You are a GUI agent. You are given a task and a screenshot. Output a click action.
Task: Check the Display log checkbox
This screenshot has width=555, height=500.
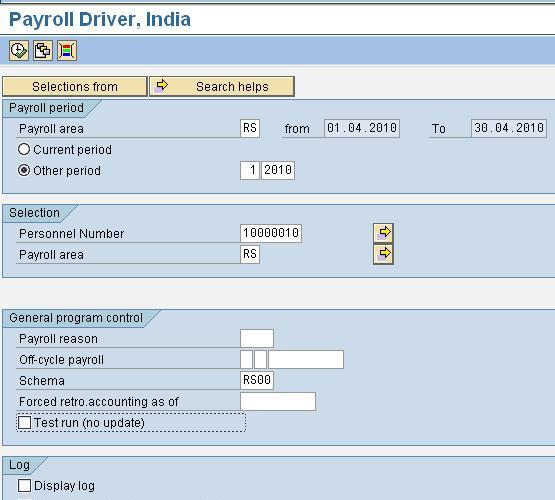[24, 485]
